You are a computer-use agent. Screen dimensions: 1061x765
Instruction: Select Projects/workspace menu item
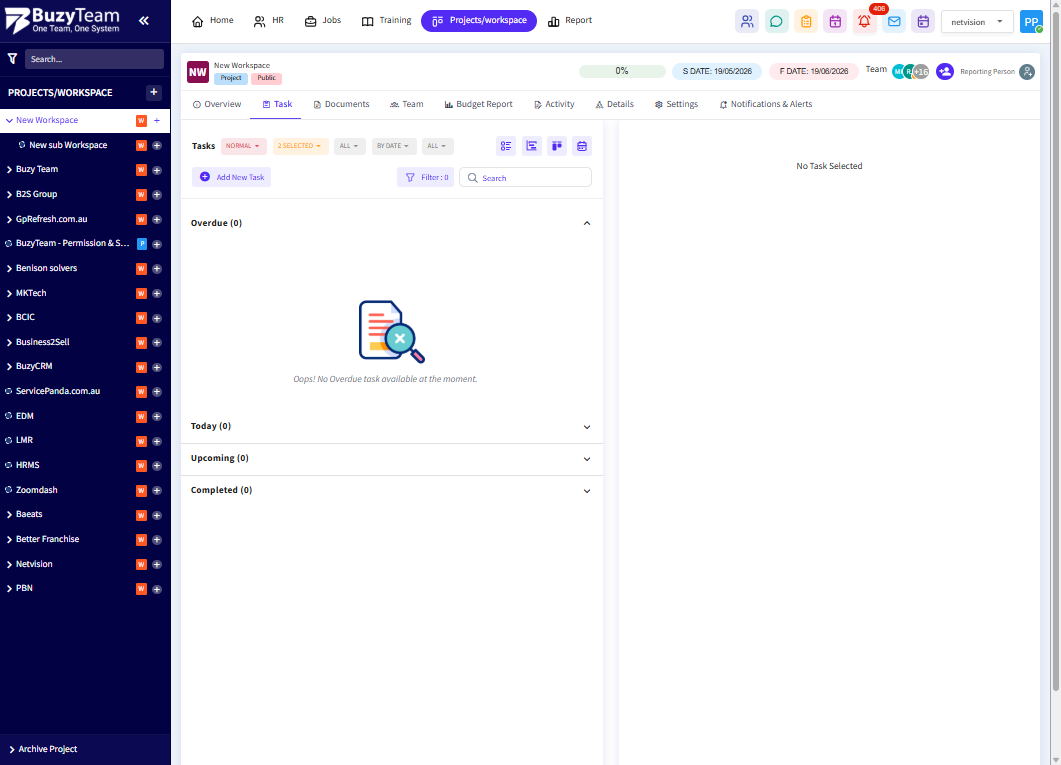pos(479,21)
